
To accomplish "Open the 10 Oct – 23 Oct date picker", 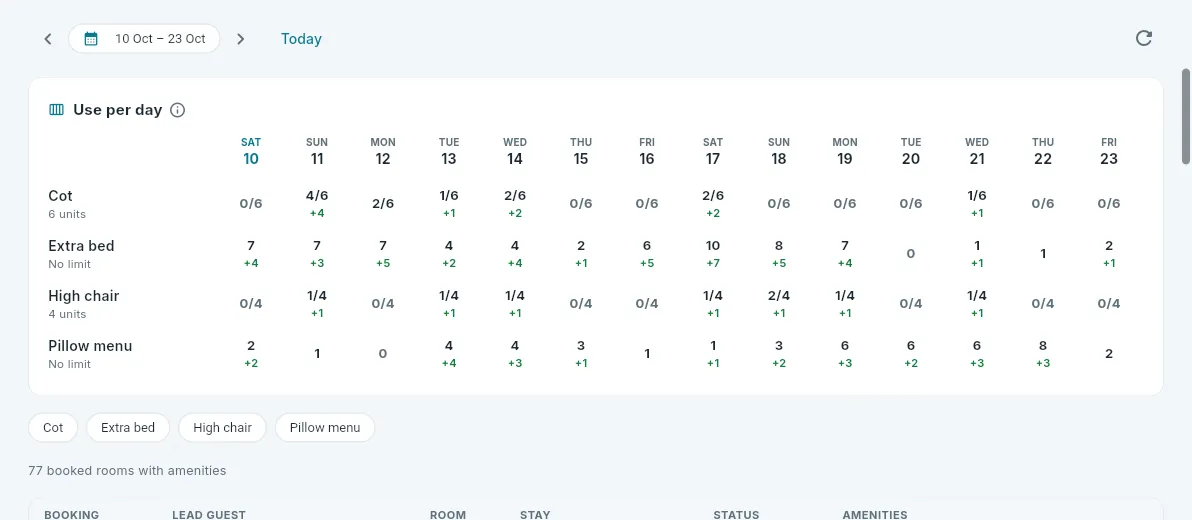I will pos(144,39).
